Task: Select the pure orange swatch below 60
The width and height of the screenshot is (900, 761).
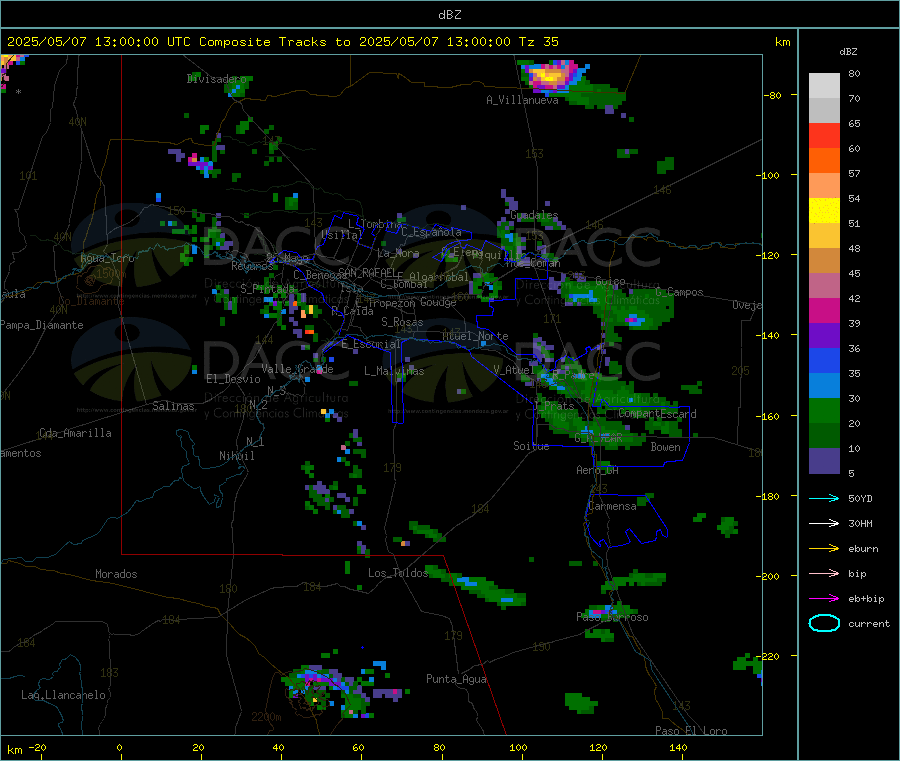Action: coord(824,161)
